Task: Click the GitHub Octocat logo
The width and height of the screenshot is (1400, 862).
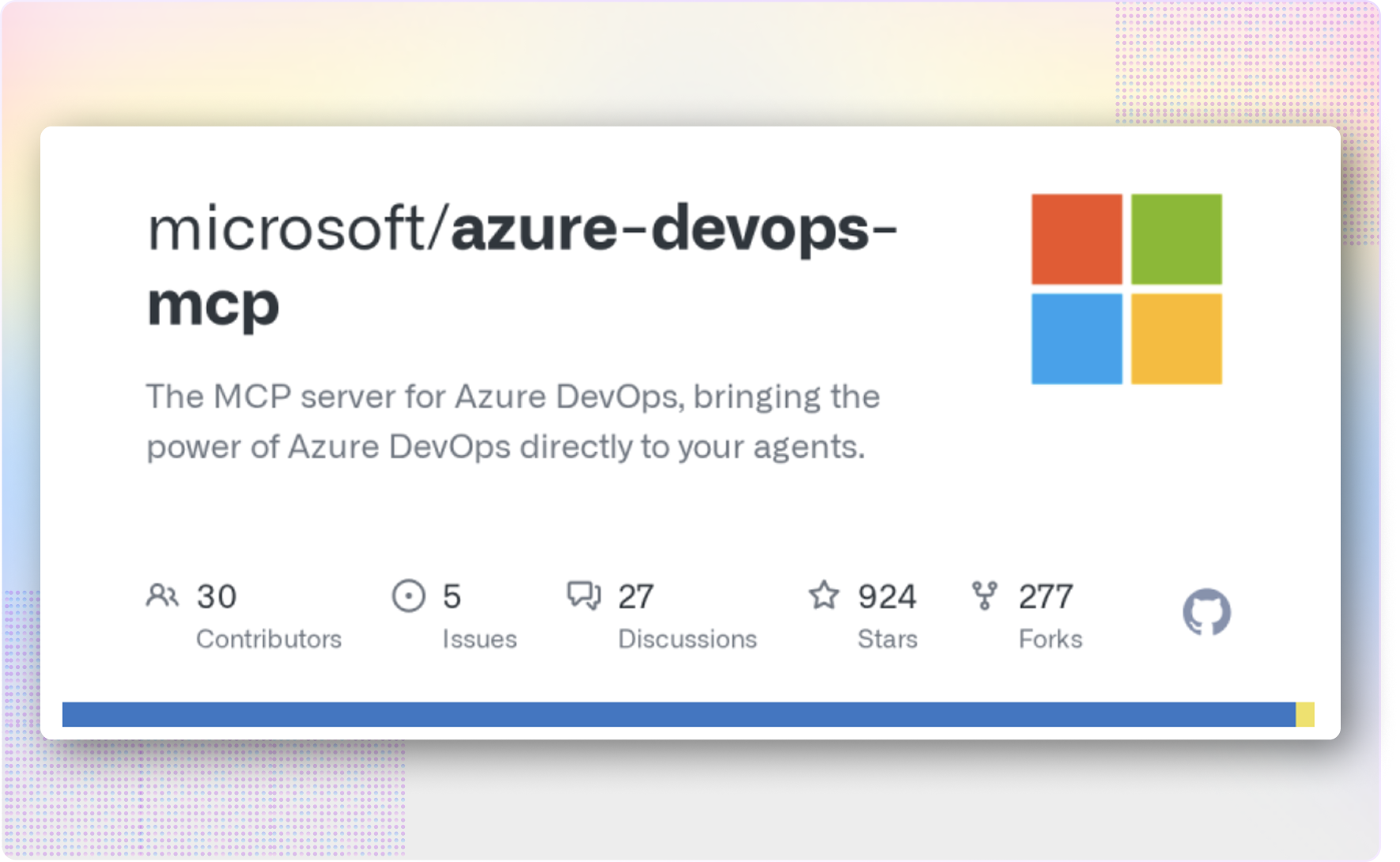Action: coord(1206,611)
